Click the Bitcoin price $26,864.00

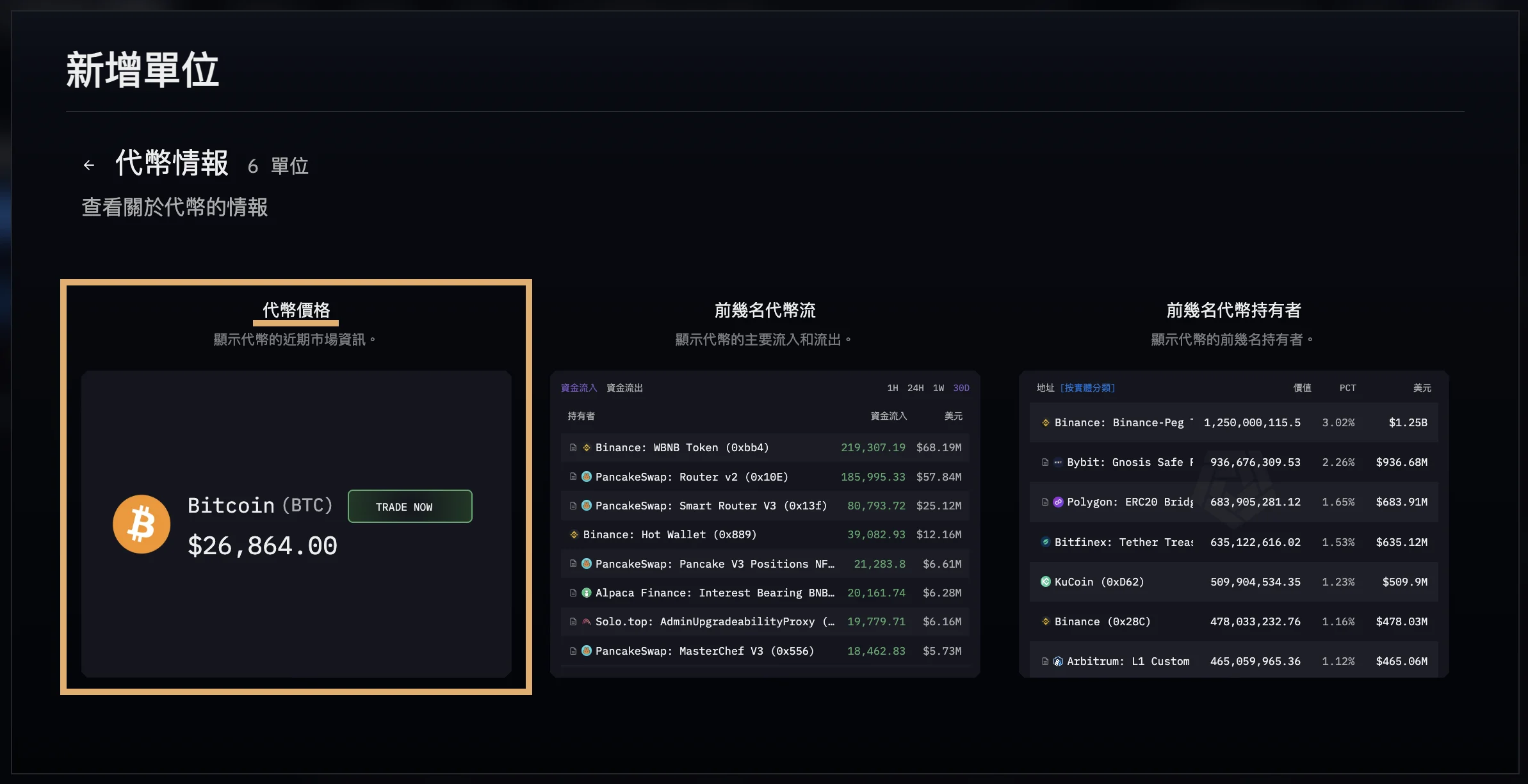coord(263,545)
